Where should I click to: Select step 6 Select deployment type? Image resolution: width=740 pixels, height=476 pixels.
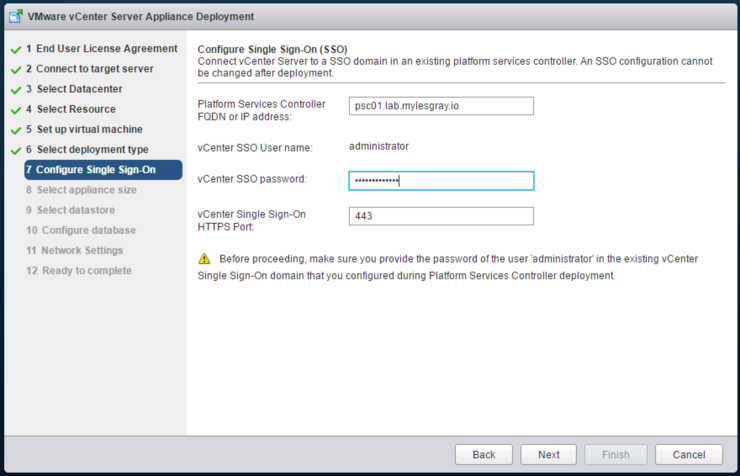[87, 150]
